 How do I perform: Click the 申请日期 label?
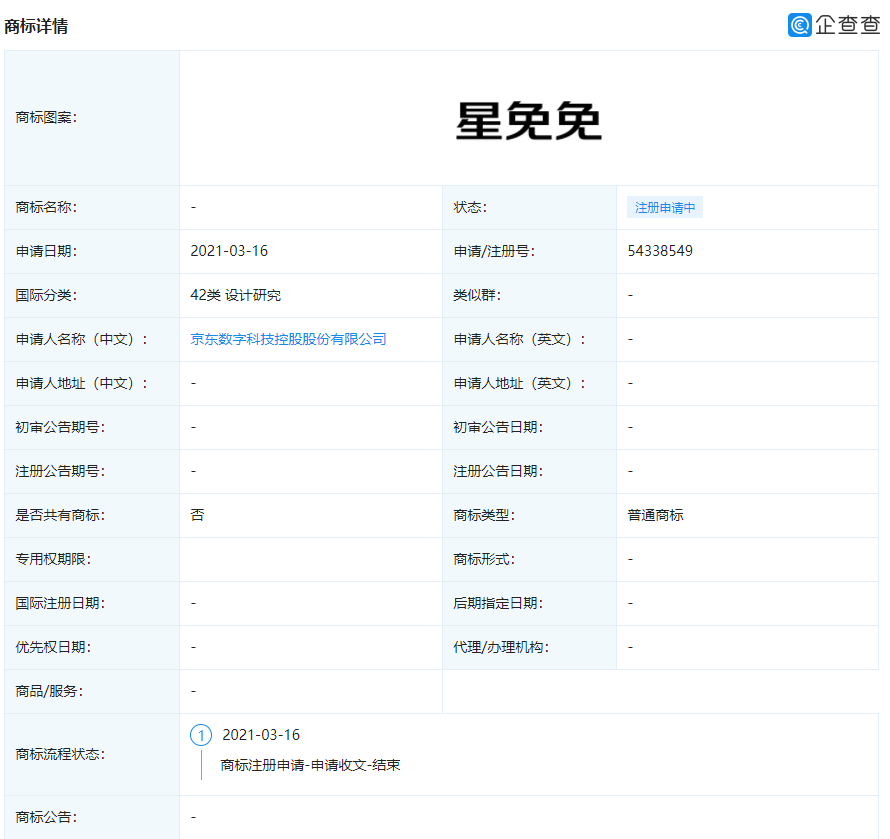pos(47,251)
